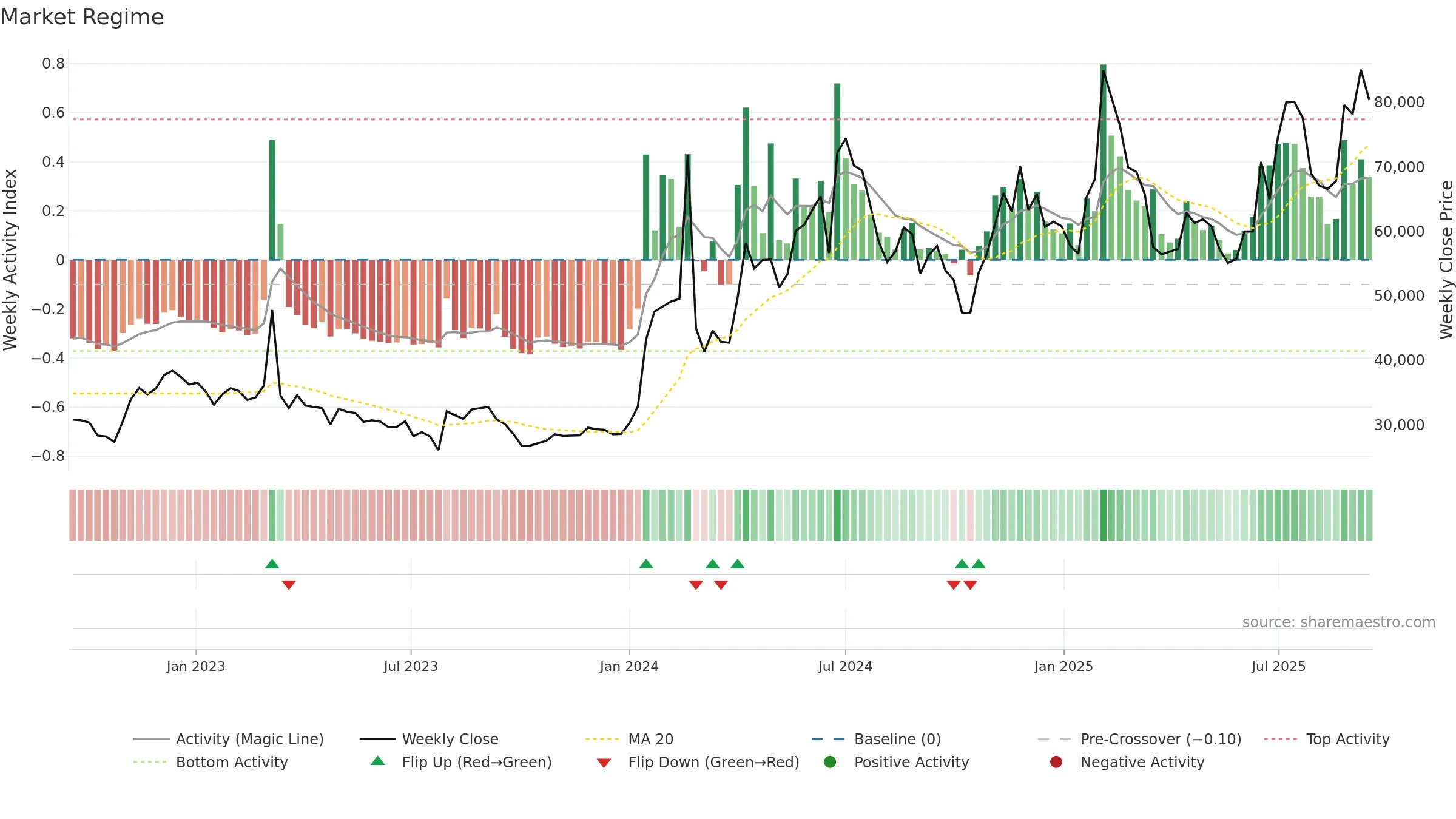Click the −0.8 activity index tick
The width and height of the screenshot is (1456, 819).
point(48,456)
